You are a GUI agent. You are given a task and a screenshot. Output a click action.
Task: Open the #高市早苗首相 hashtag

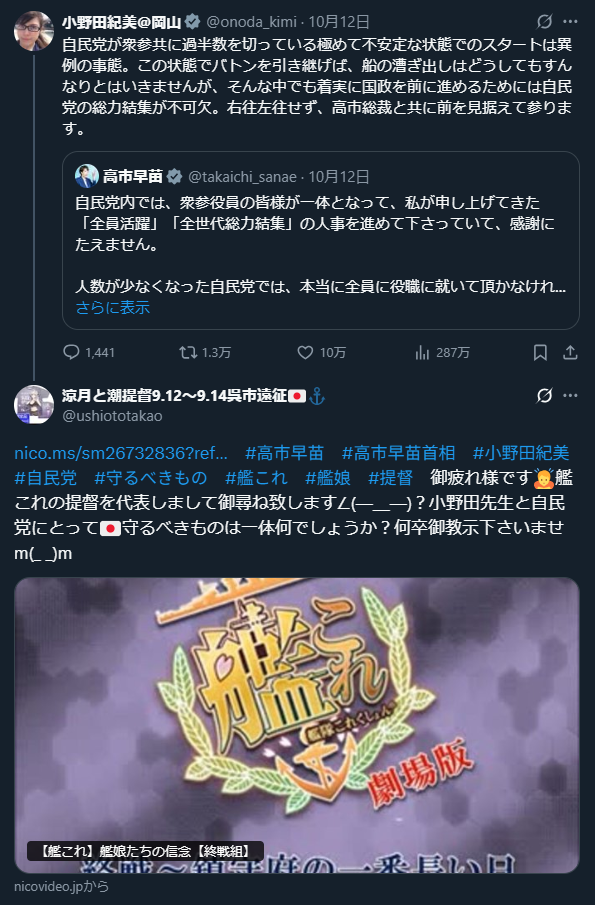398,453
